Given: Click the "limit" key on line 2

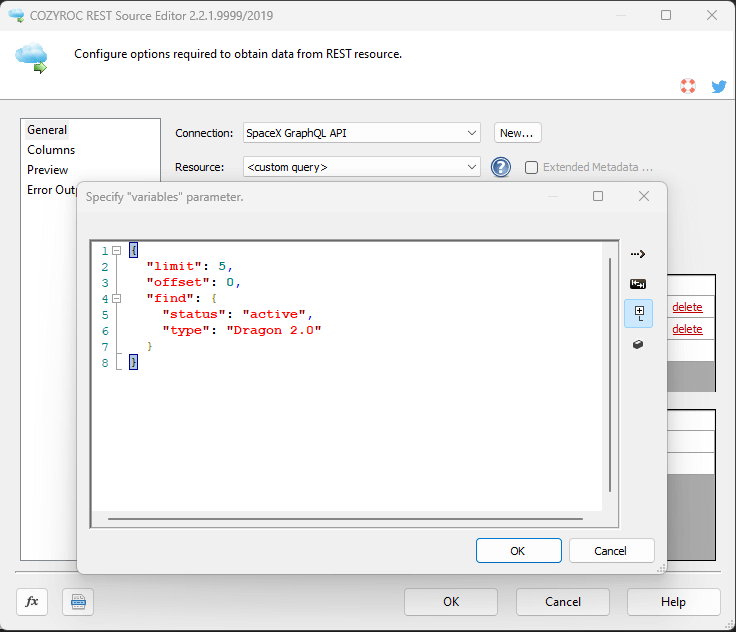Looking at the screenshot, I should [174, 266].
